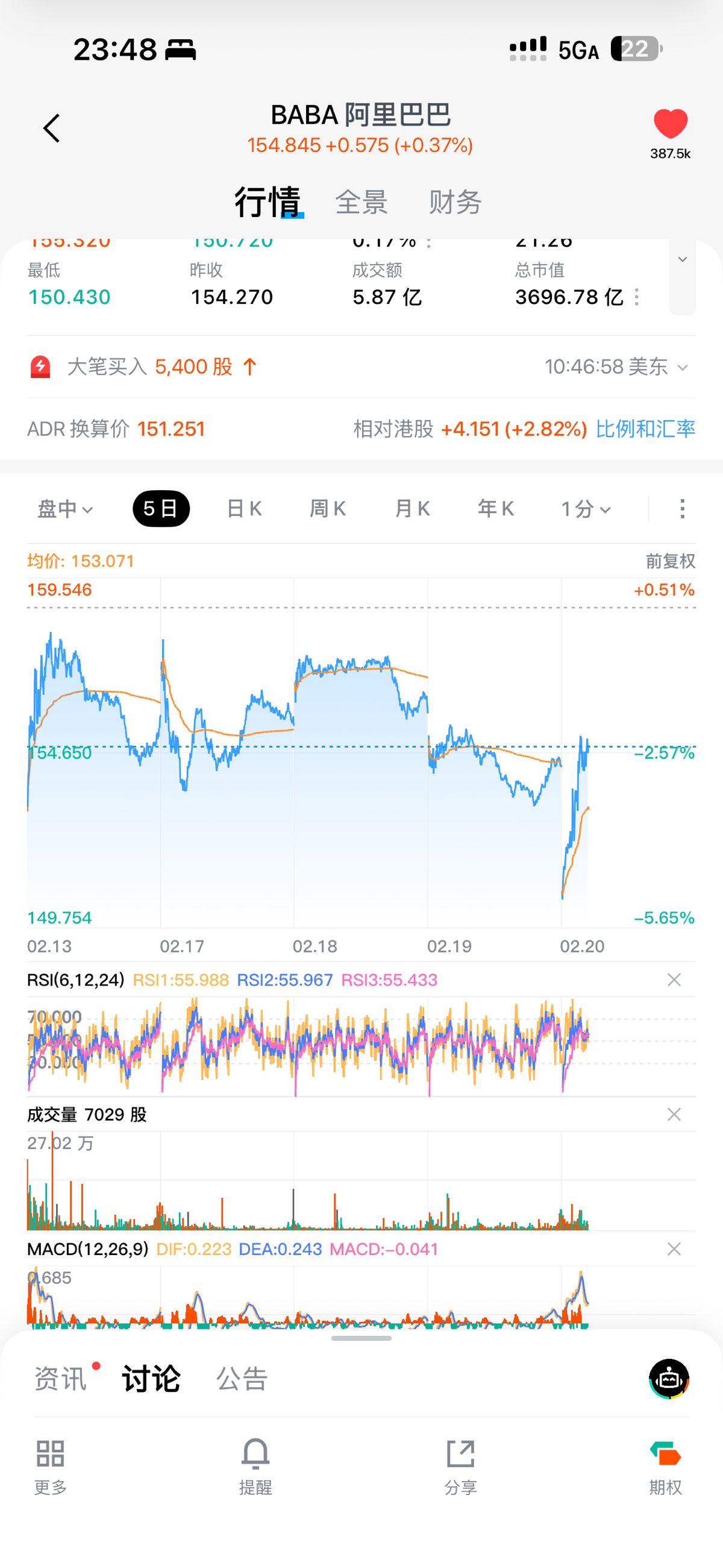Close the RSI indicator panel
723x1568 pixels.
click(674, 980)
